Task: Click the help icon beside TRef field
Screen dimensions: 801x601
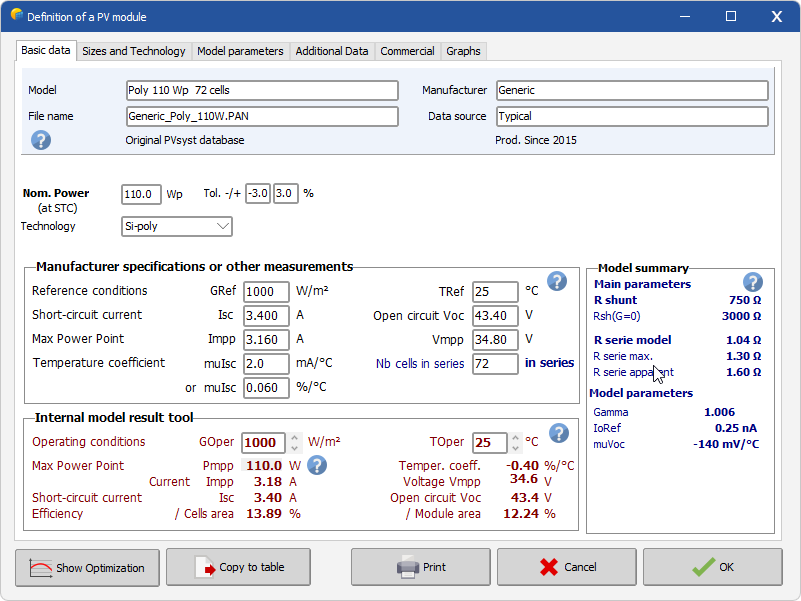Action: tap(558, 282)
